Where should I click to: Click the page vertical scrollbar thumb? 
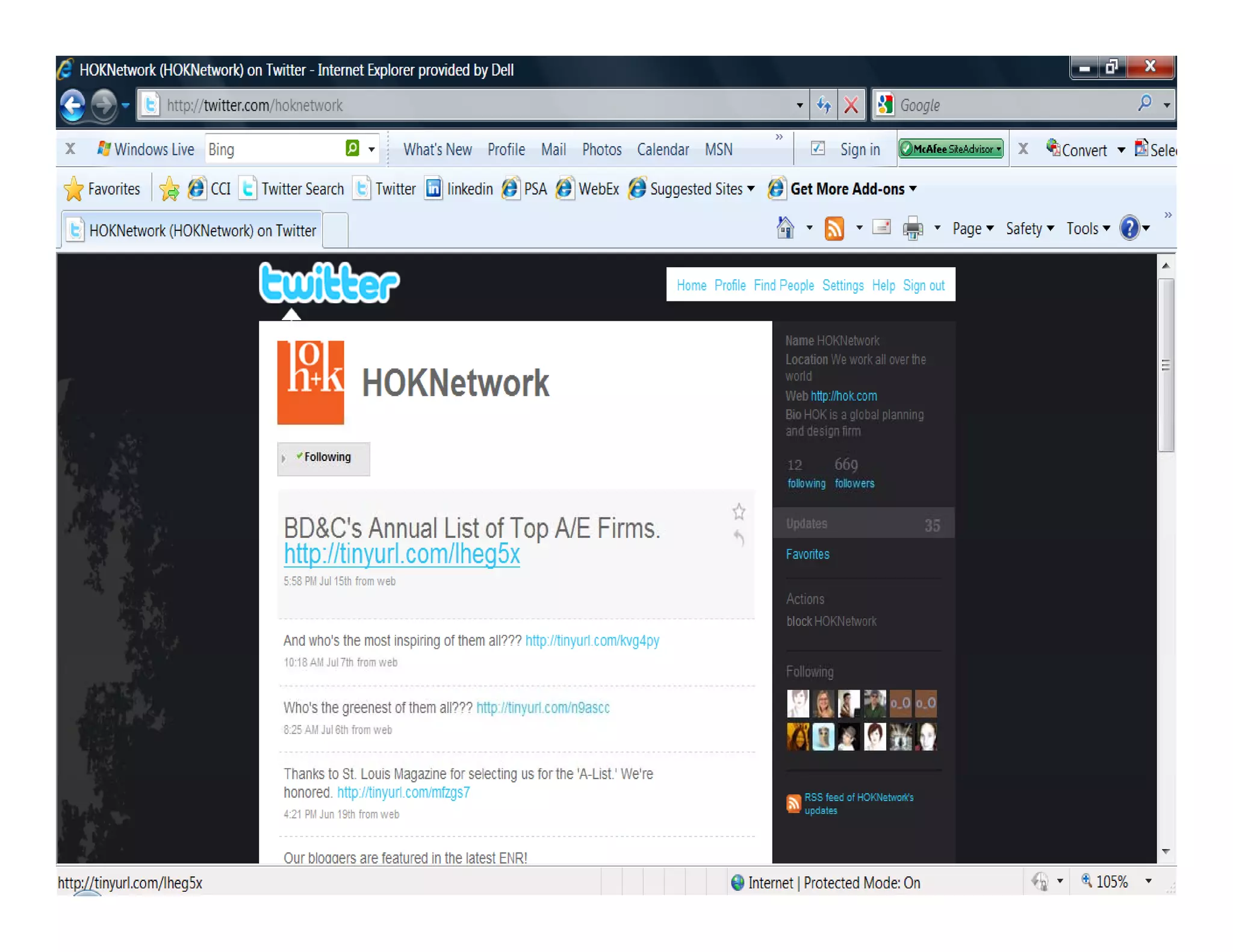tap(1166, 365)
